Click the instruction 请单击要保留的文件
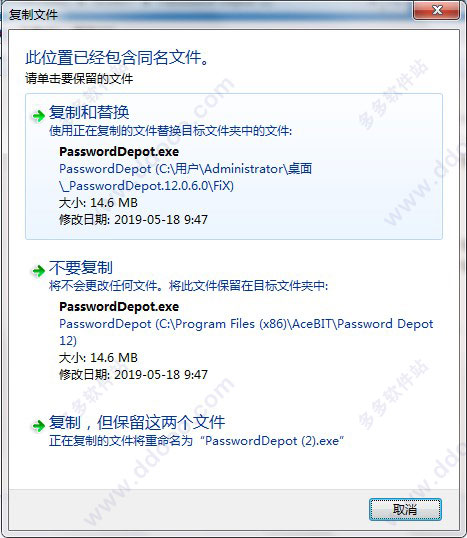 (x=79, y=79)
